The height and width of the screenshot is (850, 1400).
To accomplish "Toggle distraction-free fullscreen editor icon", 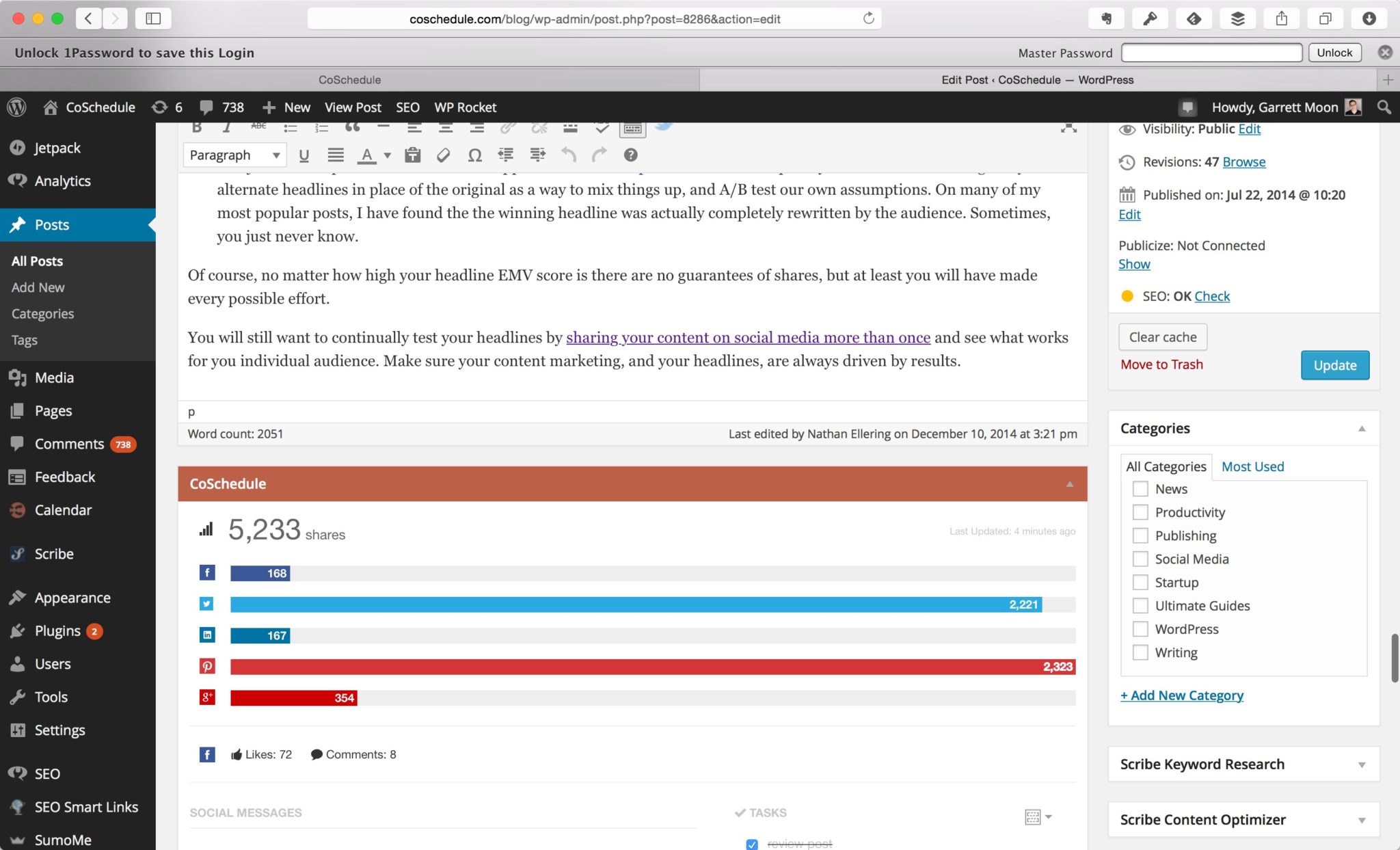I will click(1068, 127).
